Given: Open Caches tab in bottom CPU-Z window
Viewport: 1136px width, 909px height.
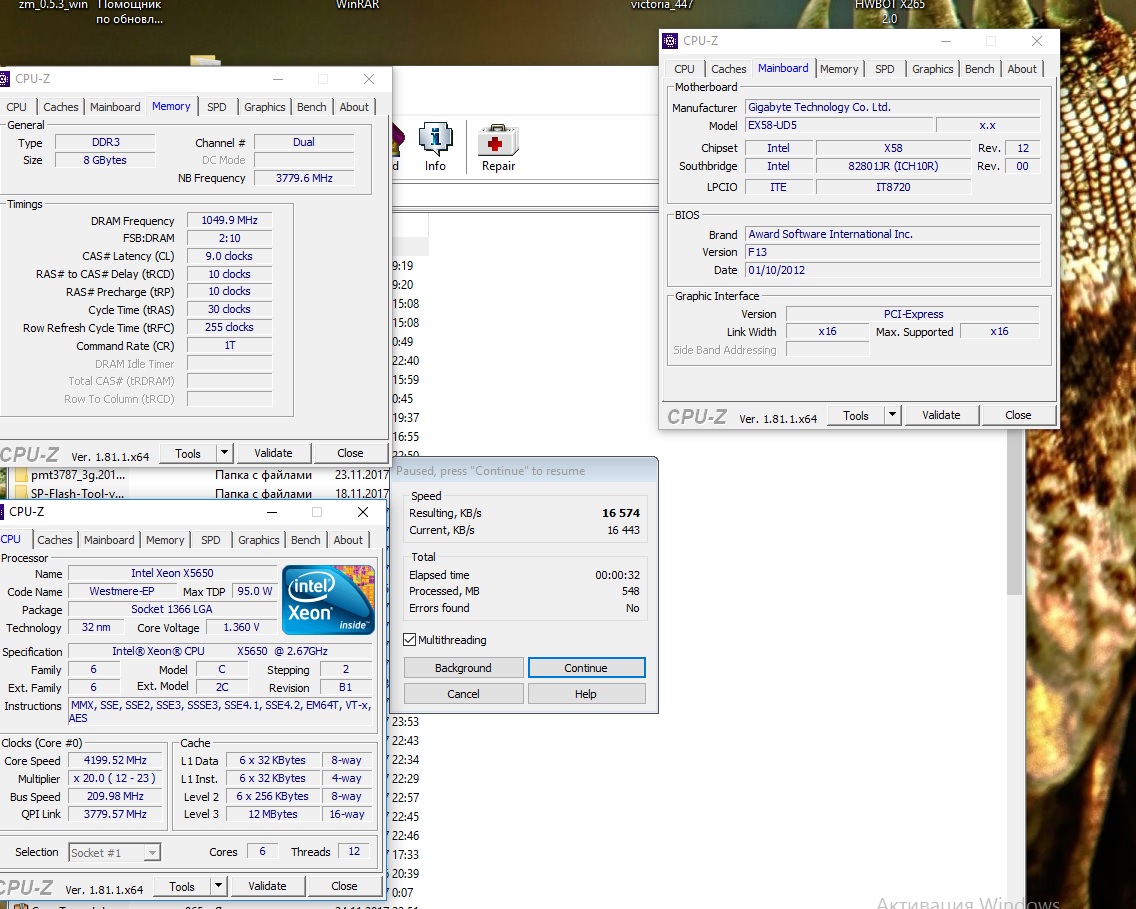Looking at the screenshot, I should pos(54,540).
